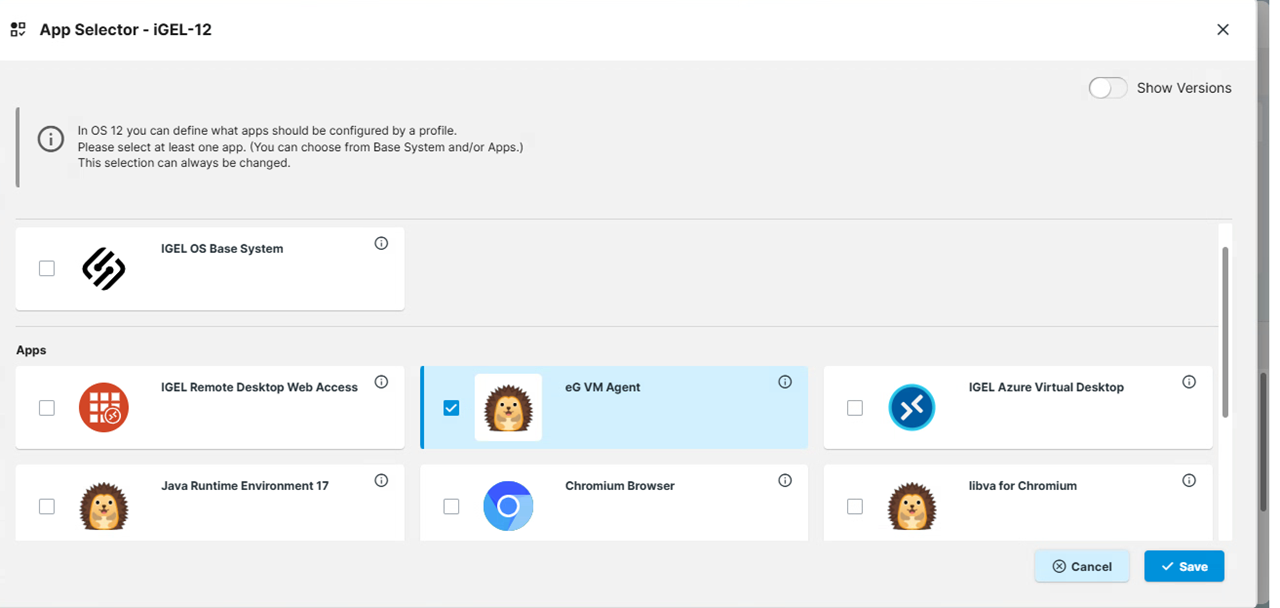This screenshot has height=608, width=1280.
Task: Click the Chromium Browser icon
Action: [508, 506]
